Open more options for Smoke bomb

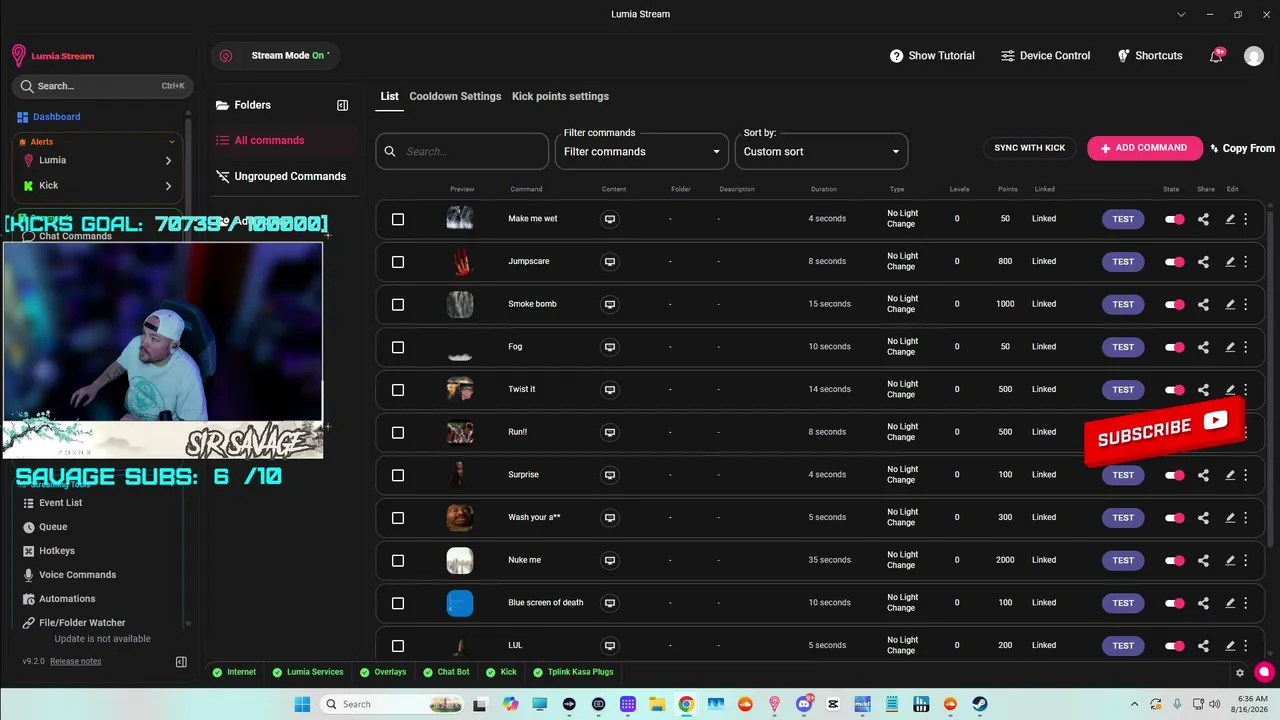(x=1245, y=304)
